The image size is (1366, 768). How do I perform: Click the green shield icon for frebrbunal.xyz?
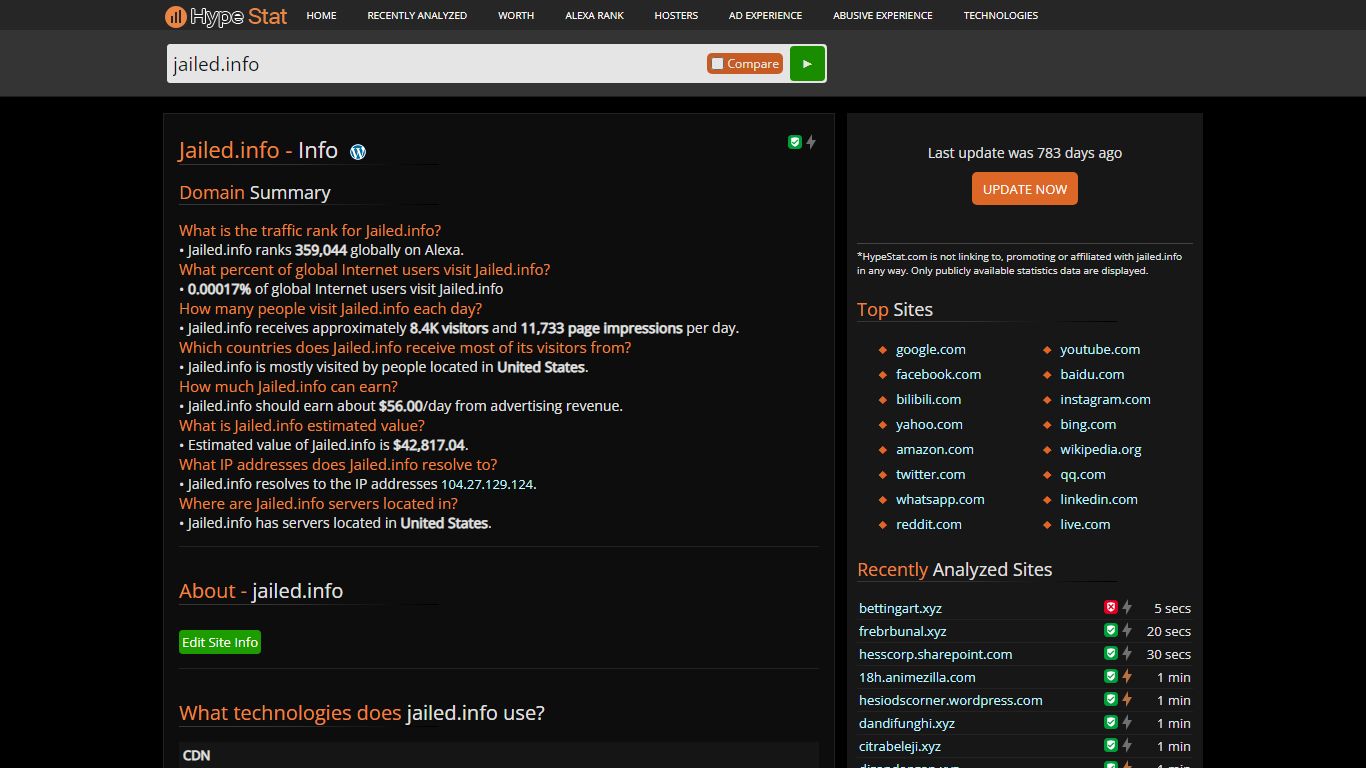[x=1110, y=630]
